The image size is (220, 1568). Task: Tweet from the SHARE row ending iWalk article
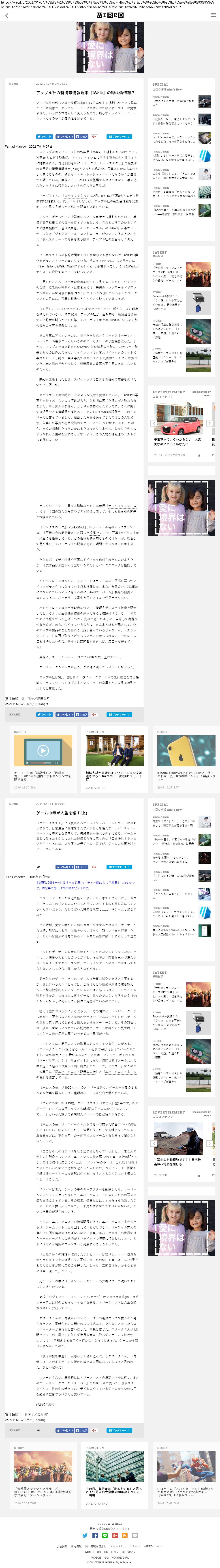coord(44,714)
